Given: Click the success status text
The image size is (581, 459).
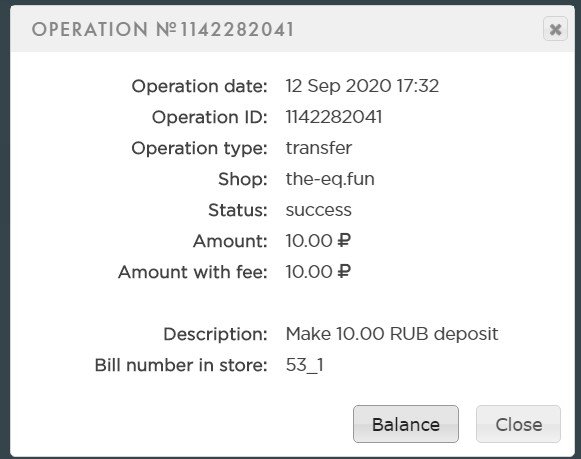Looking at the screenshot, I should [x=319, y=210].
